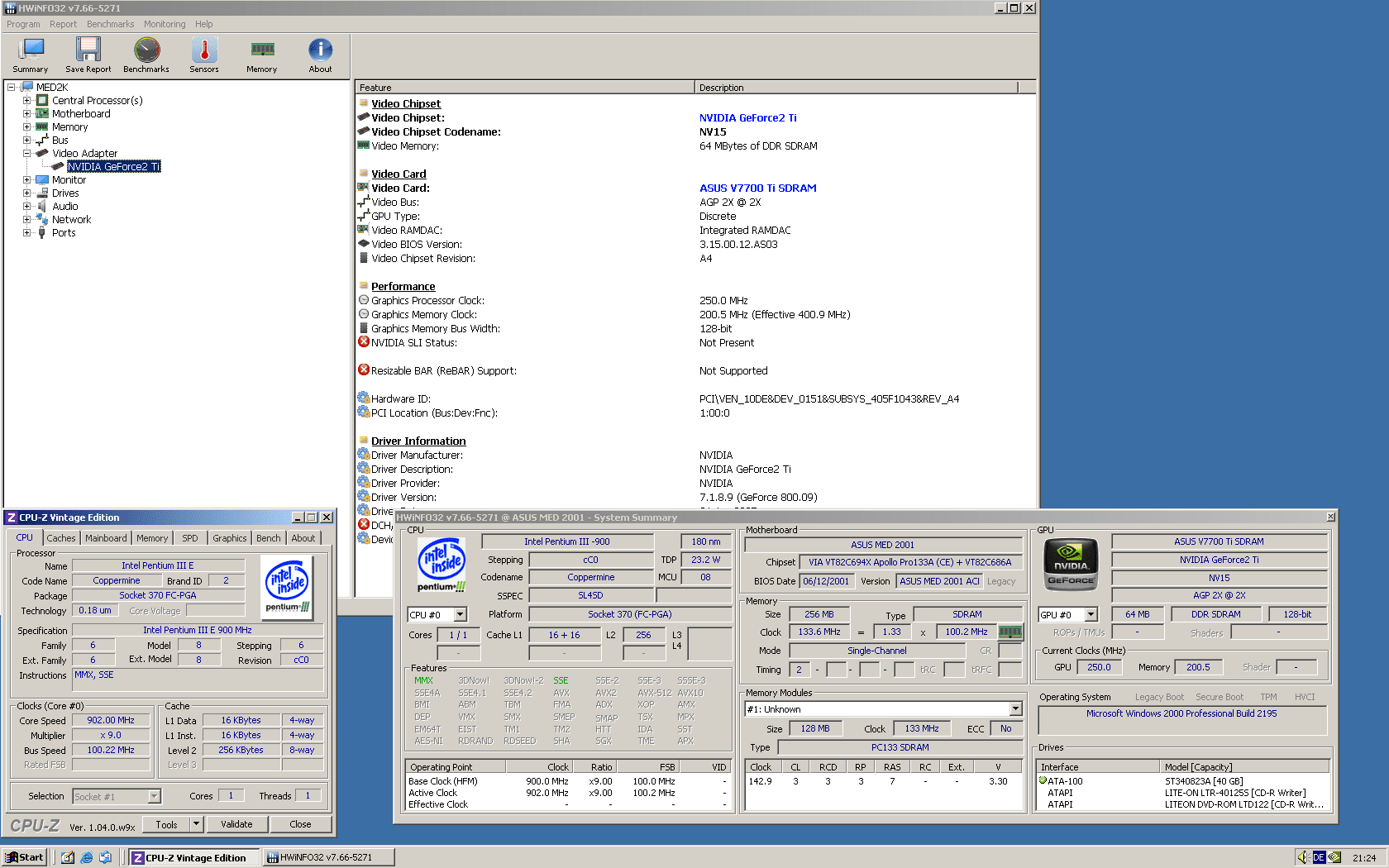Open the Memory tab in CPU-Z
This screenshot has height=868, width=1389.
click(x=152, y=538)
